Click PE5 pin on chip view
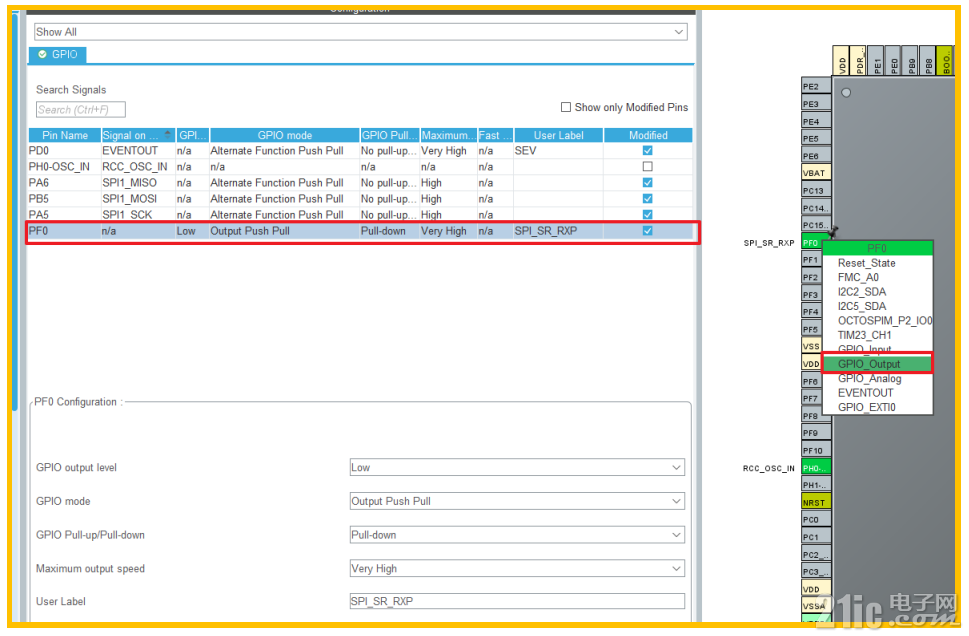The width and height of the screenshot is (969, 636). point(816,138)
